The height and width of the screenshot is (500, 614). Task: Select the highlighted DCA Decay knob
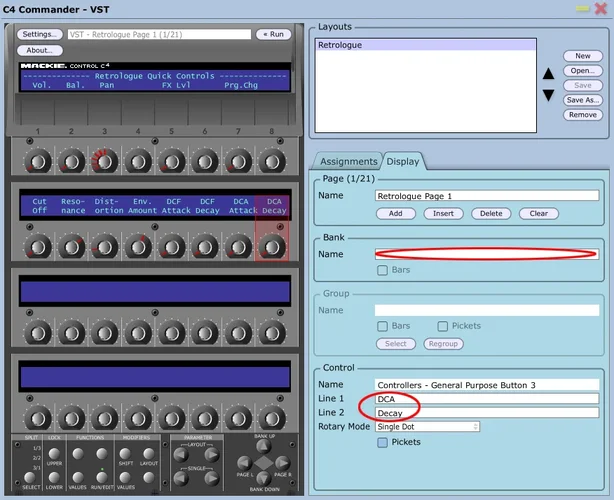click(x=272, y=247)
